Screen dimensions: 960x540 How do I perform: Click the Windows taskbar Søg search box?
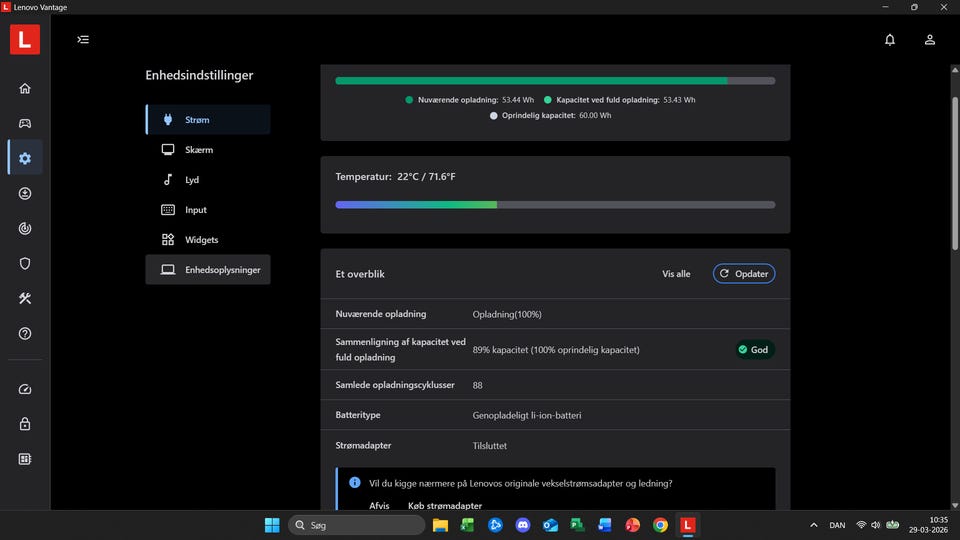(355, 525)
